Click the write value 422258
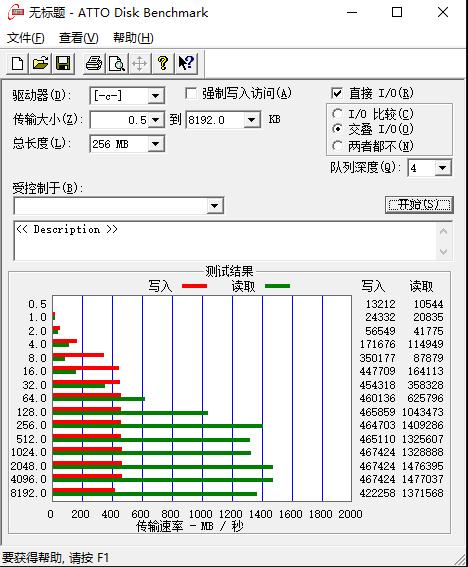This screenshot has height=567, width=468. pos(377,493)
